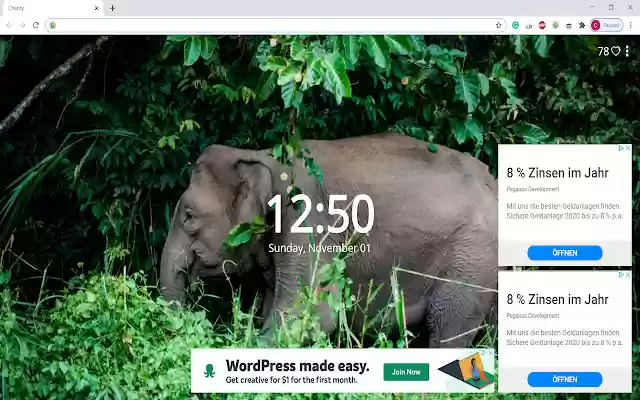Select the Charity tab
This screenshot has height=400, width=640.
click(x=51, y=8)
